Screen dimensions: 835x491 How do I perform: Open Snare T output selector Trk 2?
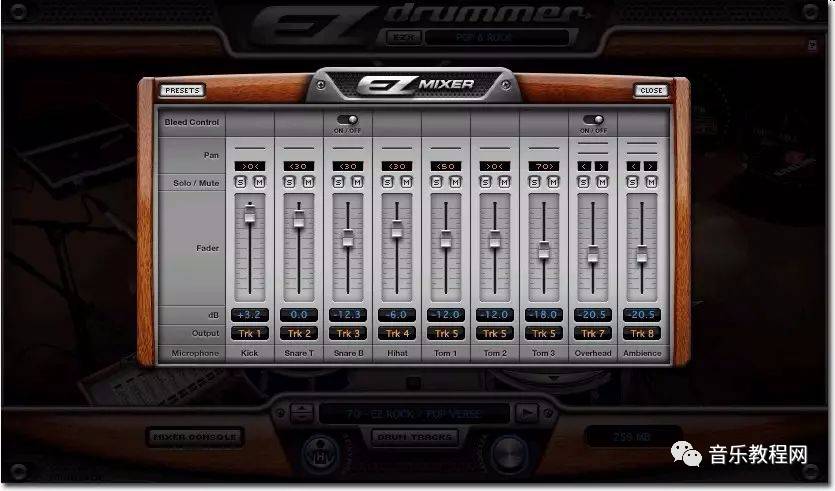[x=299, y=333]
